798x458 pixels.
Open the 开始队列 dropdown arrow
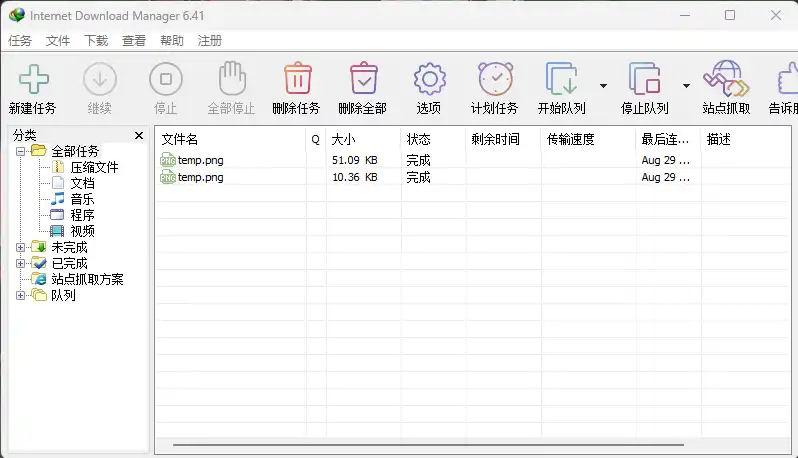[x=603, y=86]
